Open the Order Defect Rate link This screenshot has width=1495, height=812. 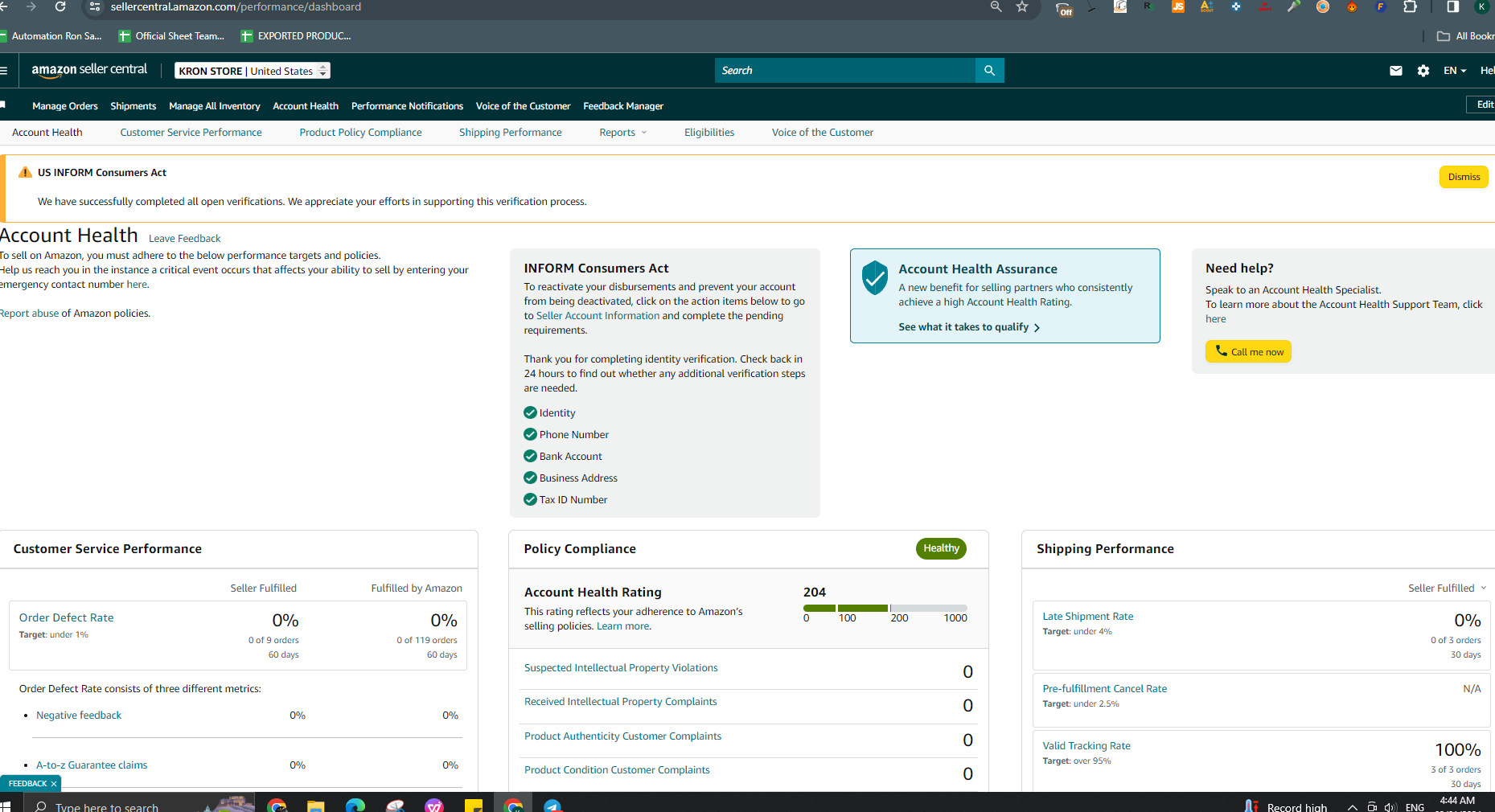(x=67, y=618)
